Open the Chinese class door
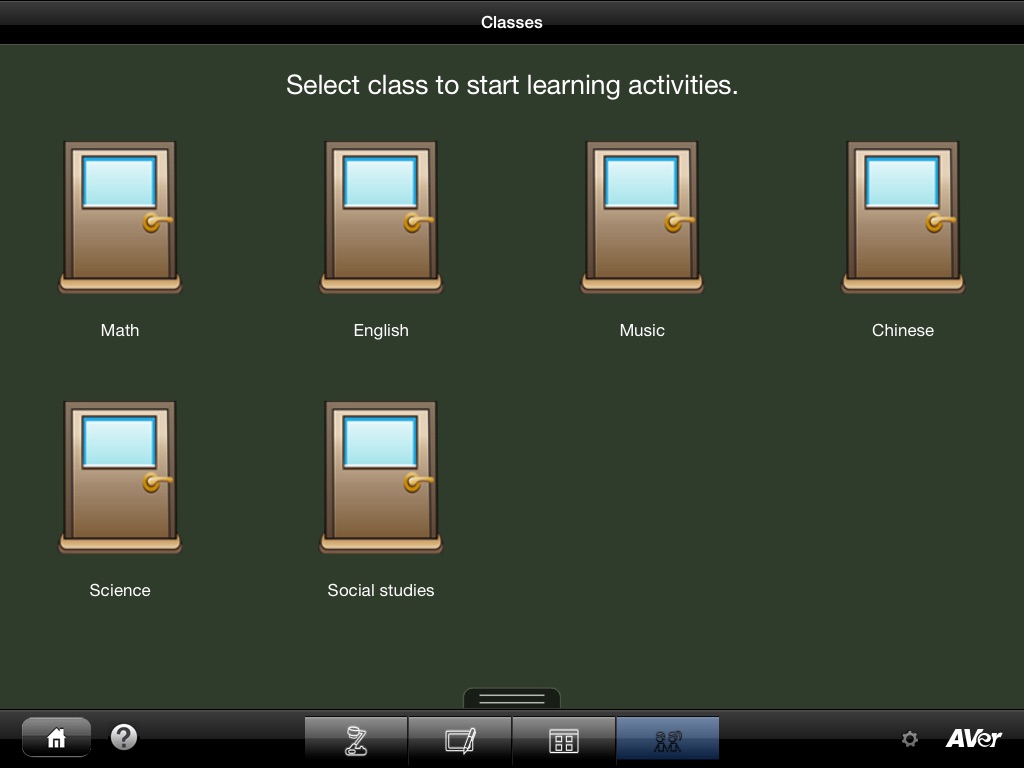 (x=903, y=217)
